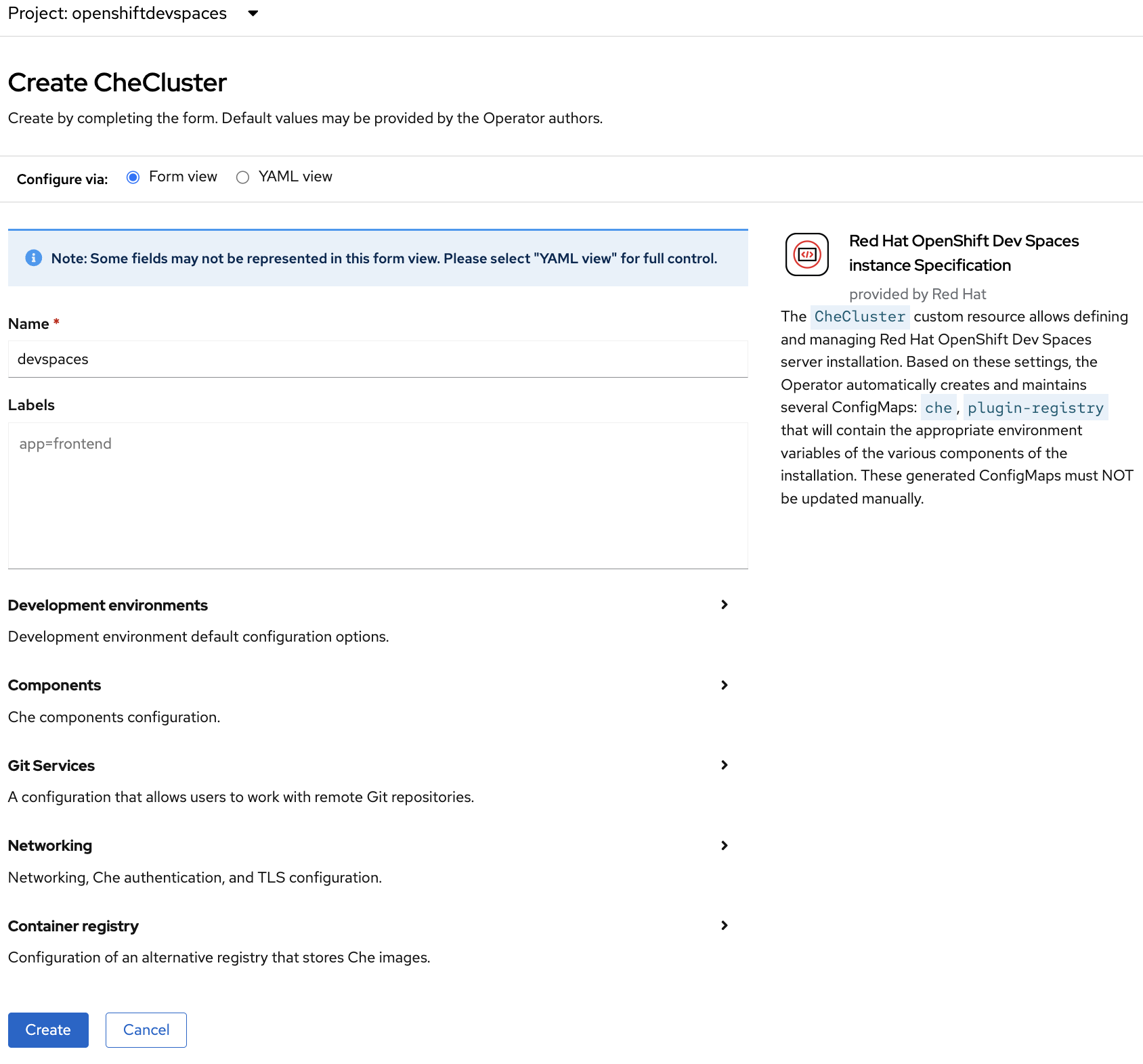Click the info icon in the note banner

coord(33,258)
